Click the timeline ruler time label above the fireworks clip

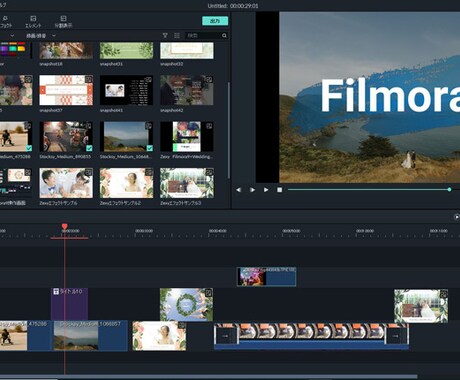pyautogui.click(x=291, y=231)
